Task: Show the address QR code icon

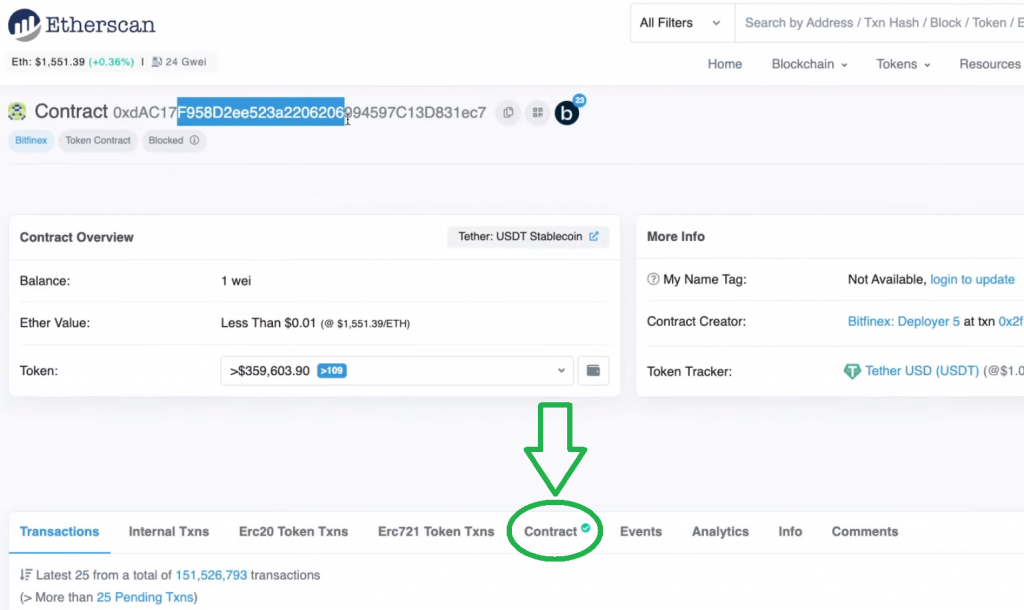Action: coord(537,112)
